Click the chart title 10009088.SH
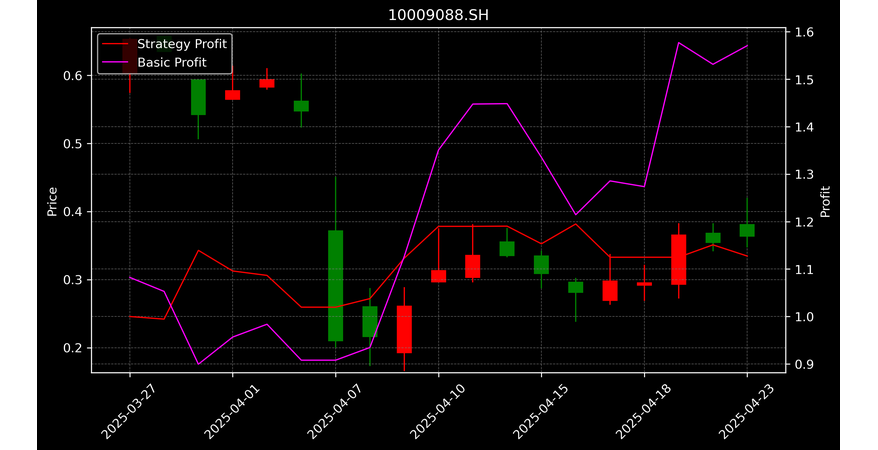The image size is (878, 450). tap(438, 15)
